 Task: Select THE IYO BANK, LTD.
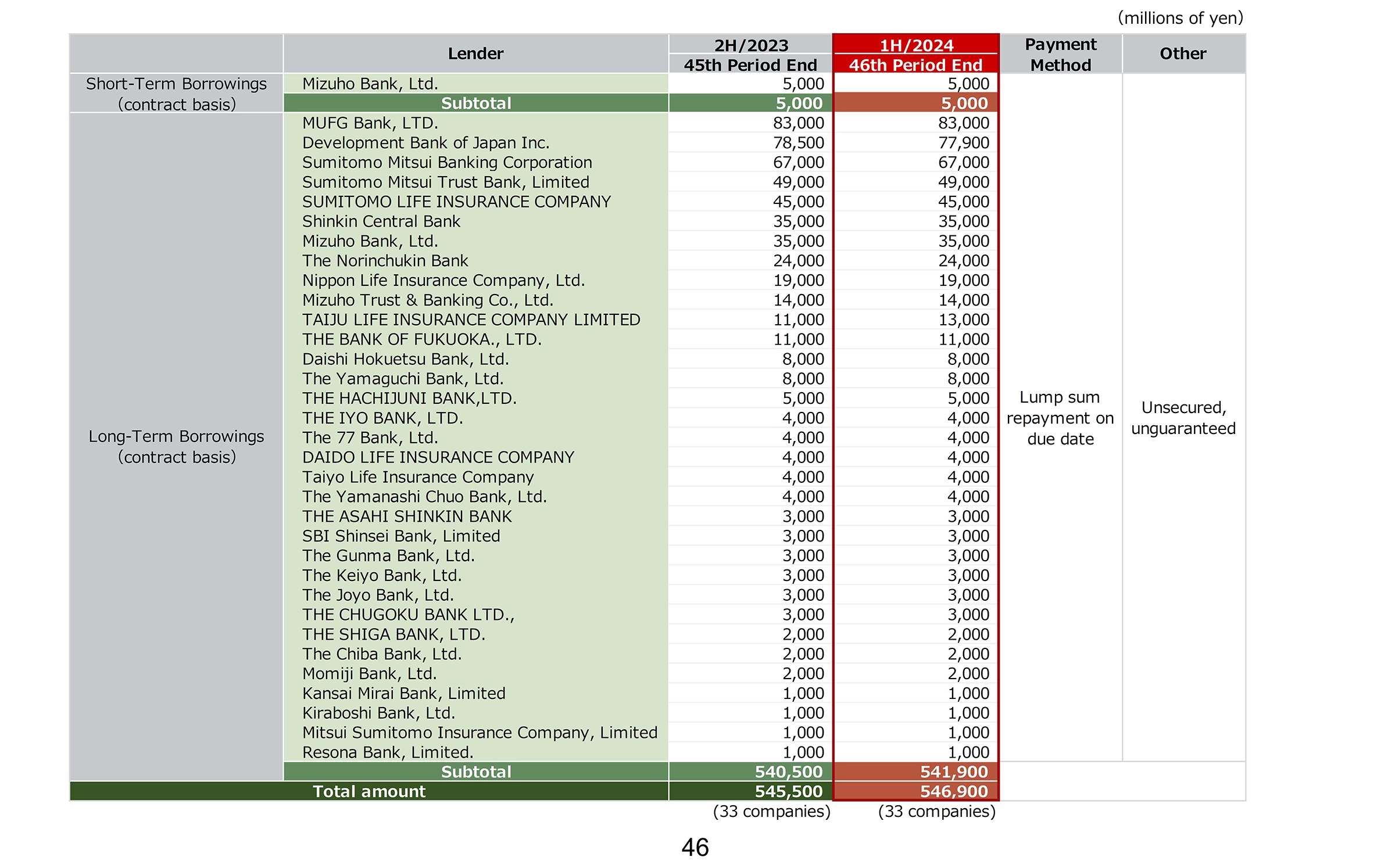pyautogui.click(x=382, y=418)
